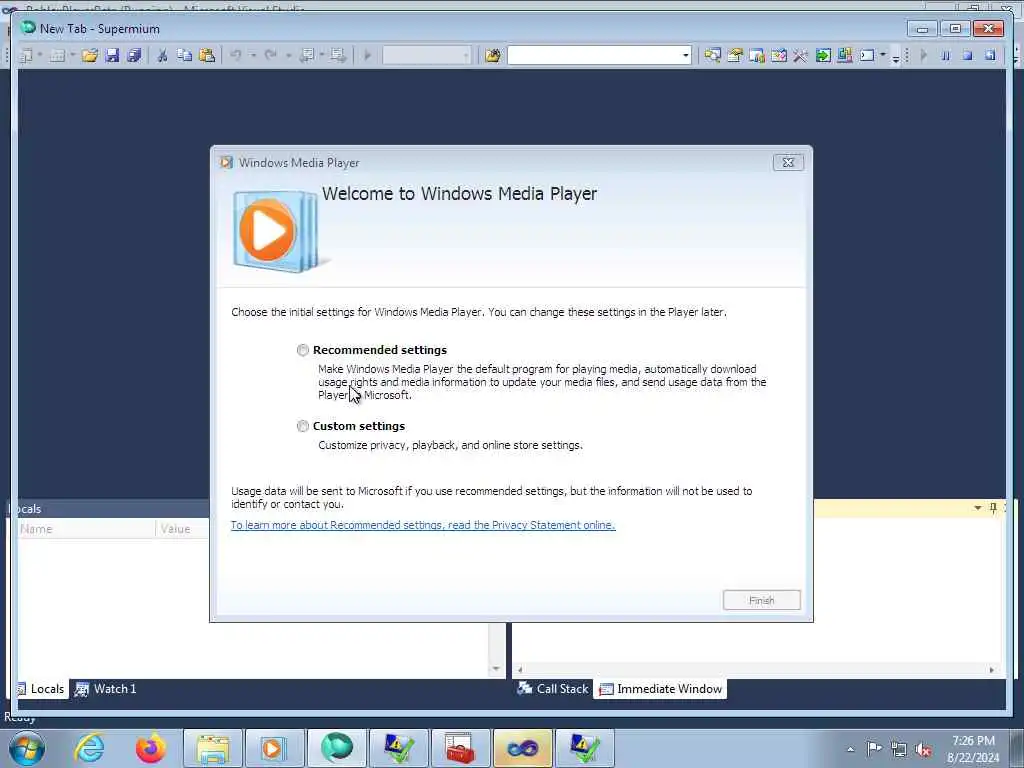Screen dimensions: 1024x768
Task: Click the Undo arrow icon
Action: click(x=236, y=56)
